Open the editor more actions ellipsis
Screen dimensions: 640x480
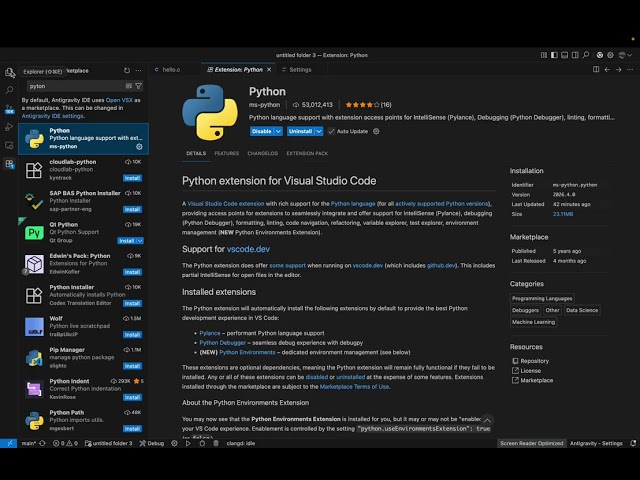[630, 70]
